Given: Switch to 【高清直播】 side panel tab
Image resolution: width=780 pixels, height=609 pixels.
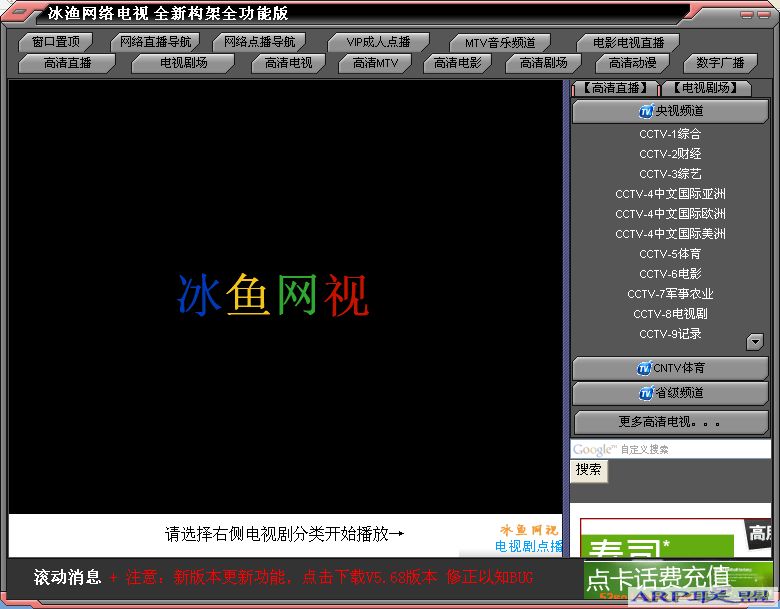Looking at the screenshot, I should [616, 89].
